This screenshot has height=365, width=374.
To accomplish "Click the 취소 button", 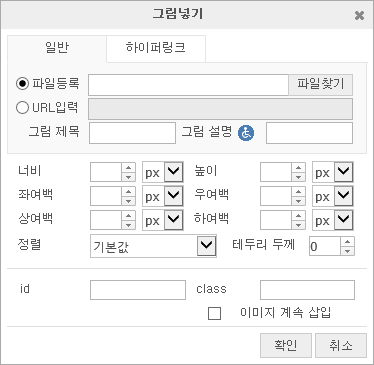I will (341, 345).
